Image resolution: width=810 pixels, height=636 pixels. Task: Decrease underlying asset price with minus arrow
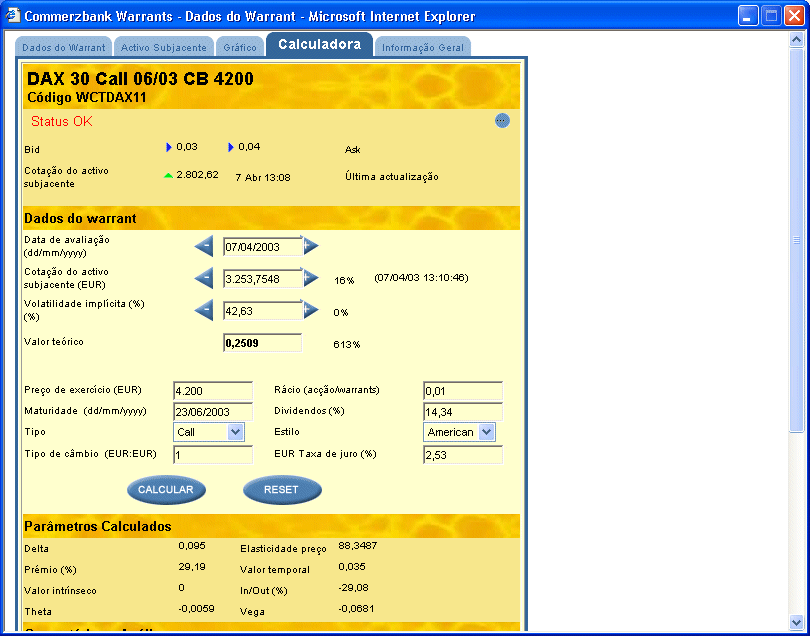(204, 278)
